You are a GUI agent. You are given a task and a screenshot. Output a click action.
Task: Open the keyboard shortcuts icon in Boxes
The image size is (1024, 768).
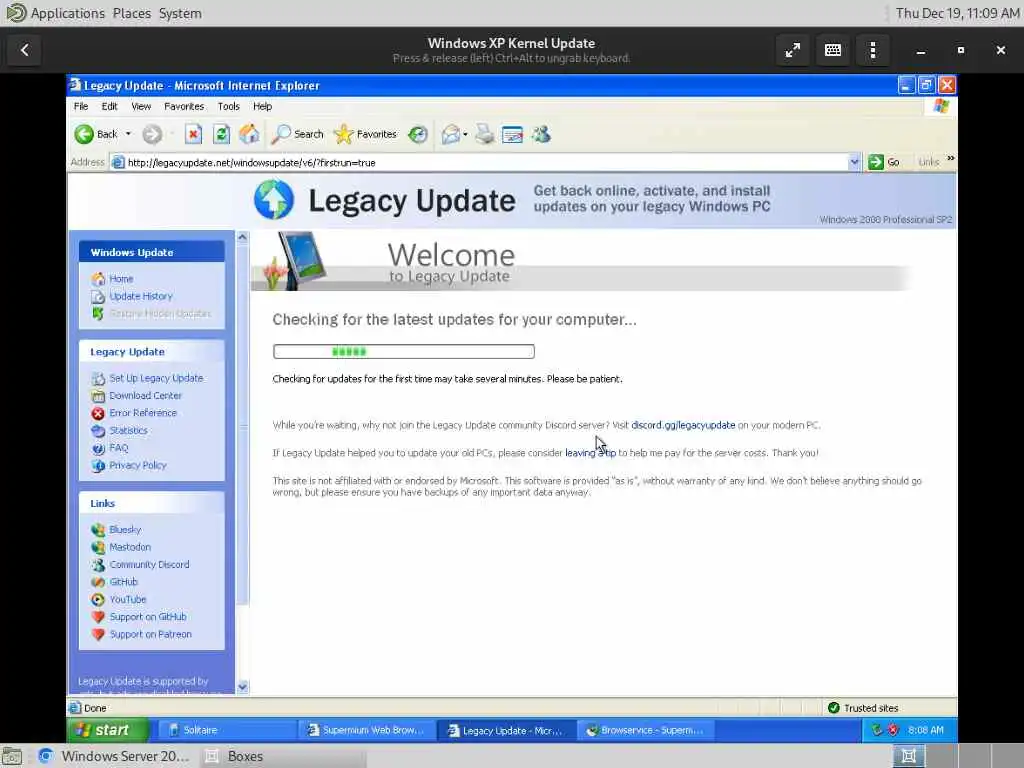[x=833, y=50]
